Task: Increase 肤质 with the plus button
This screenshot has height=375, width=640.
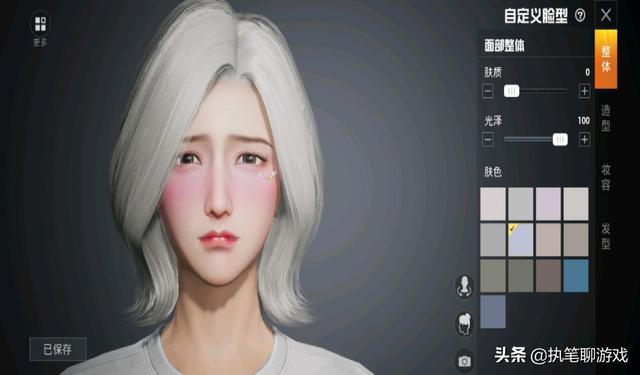Action: point(584,91)
